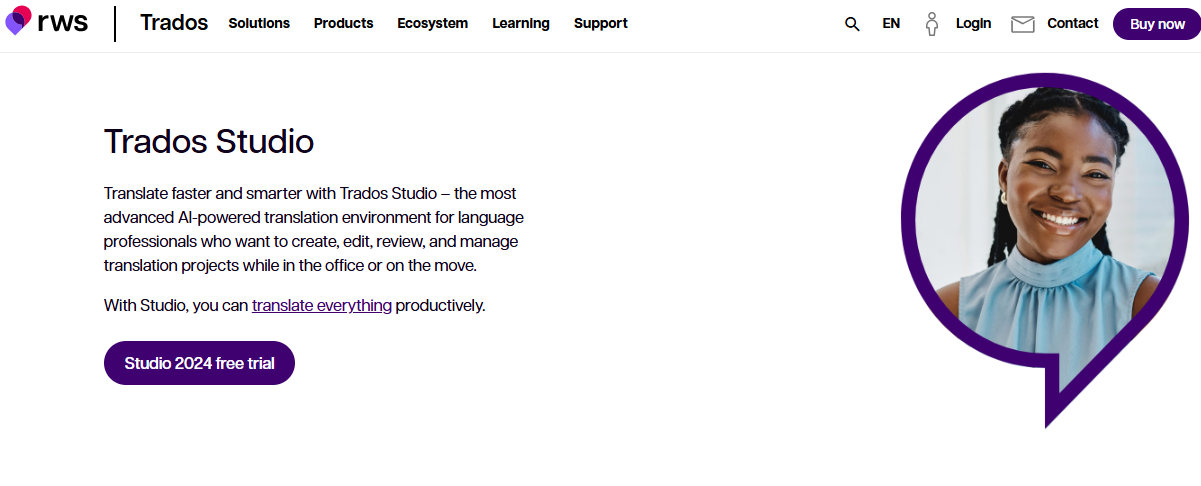Follow the translate everything link
Image resolution: width=1201 pixels, height=486 pixels.
coord(322,306)
